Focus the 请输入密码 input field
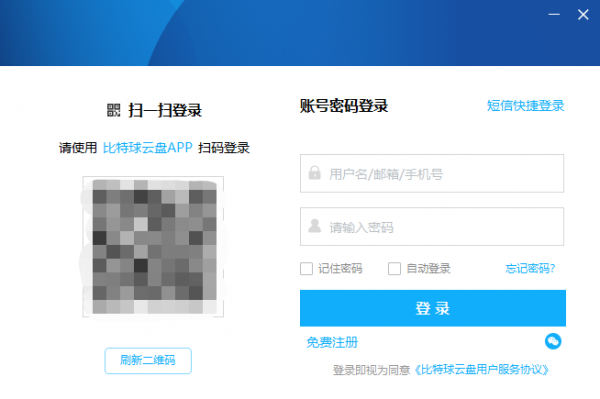 click(432, 226)
